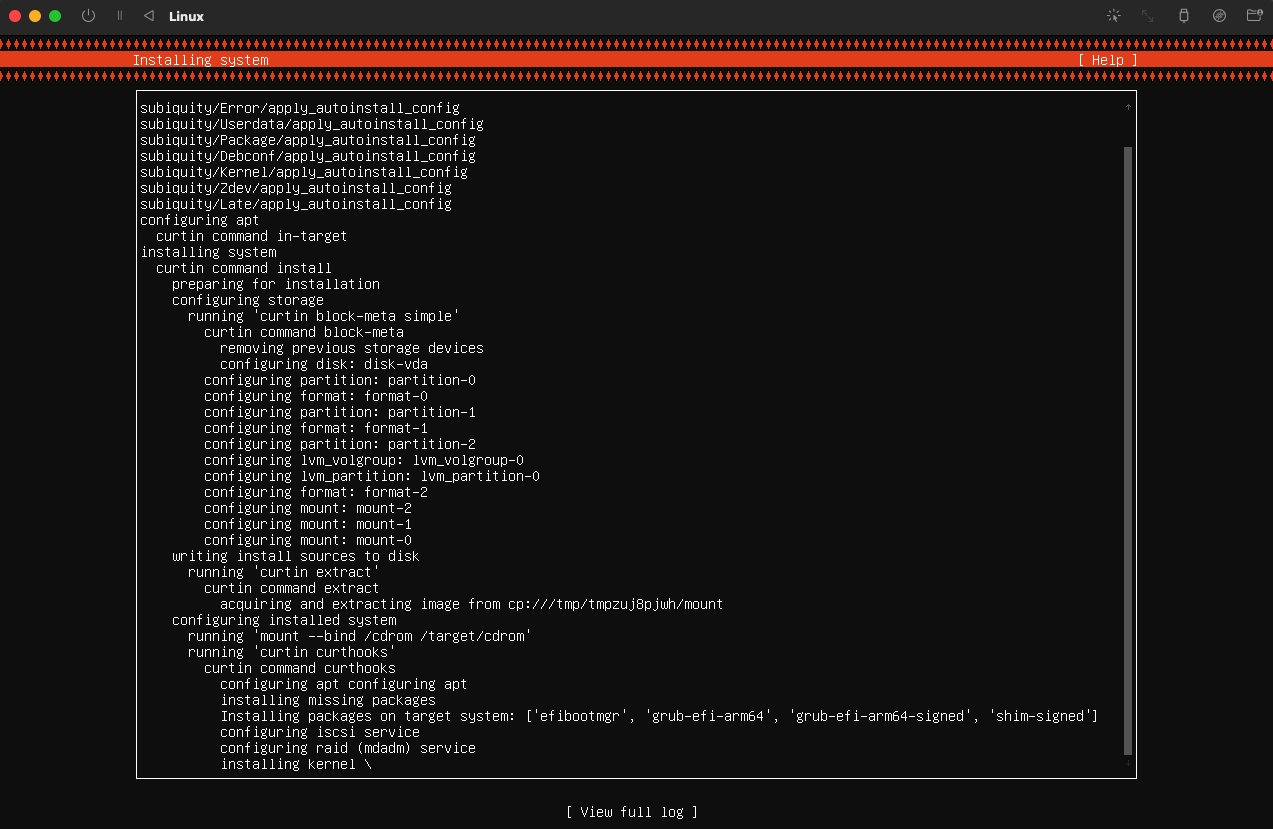Click the resize display arrows icon

point(1148,16)
